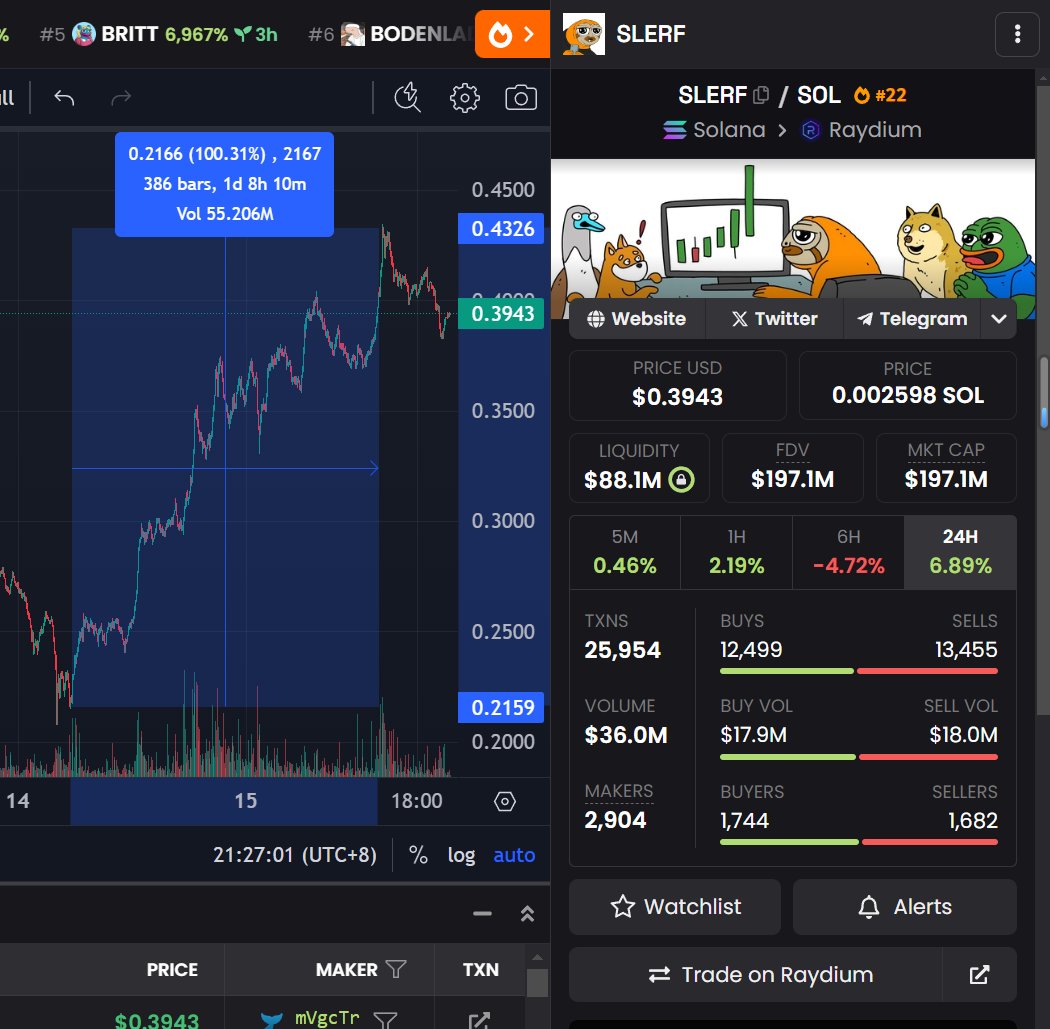1050x1029 pixels.
Task: Take a chart snapshot with camera icon
Action: click(x=521, y=98)
